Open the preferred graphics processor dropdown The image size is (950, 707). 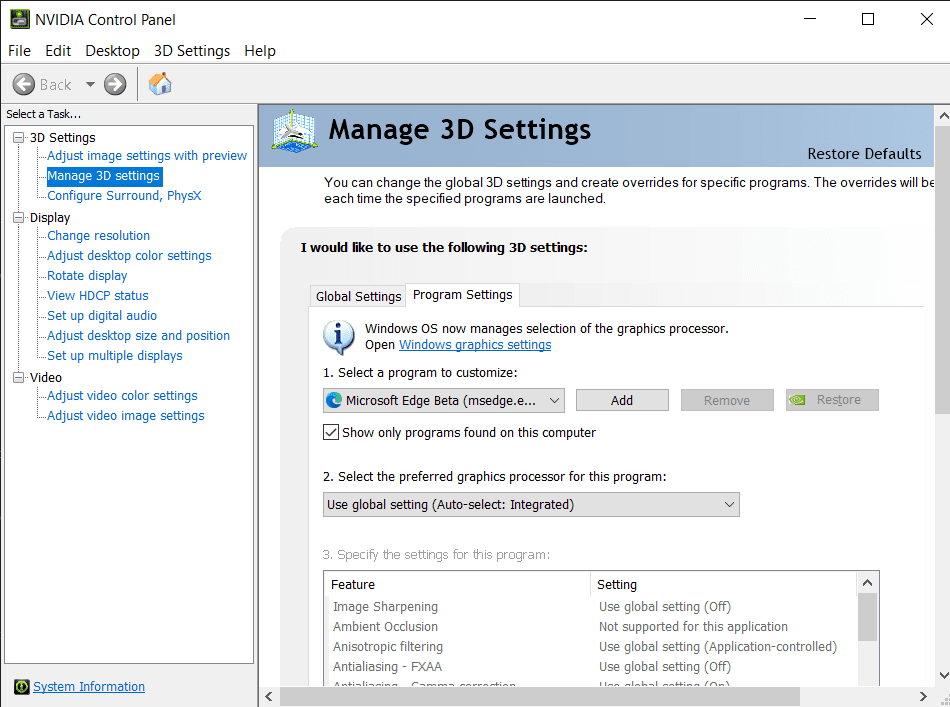[x=531, y=505]
